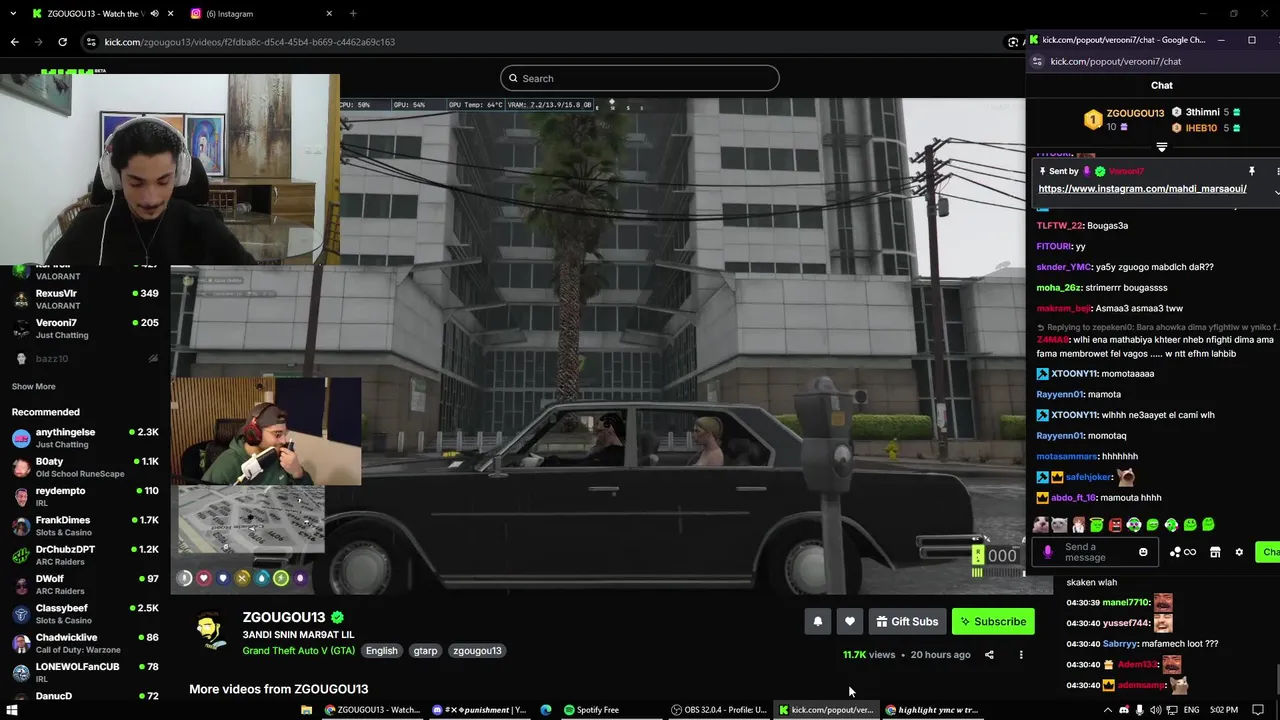Open Verooni7 channel in sidebar

click(x=85, y=328)
